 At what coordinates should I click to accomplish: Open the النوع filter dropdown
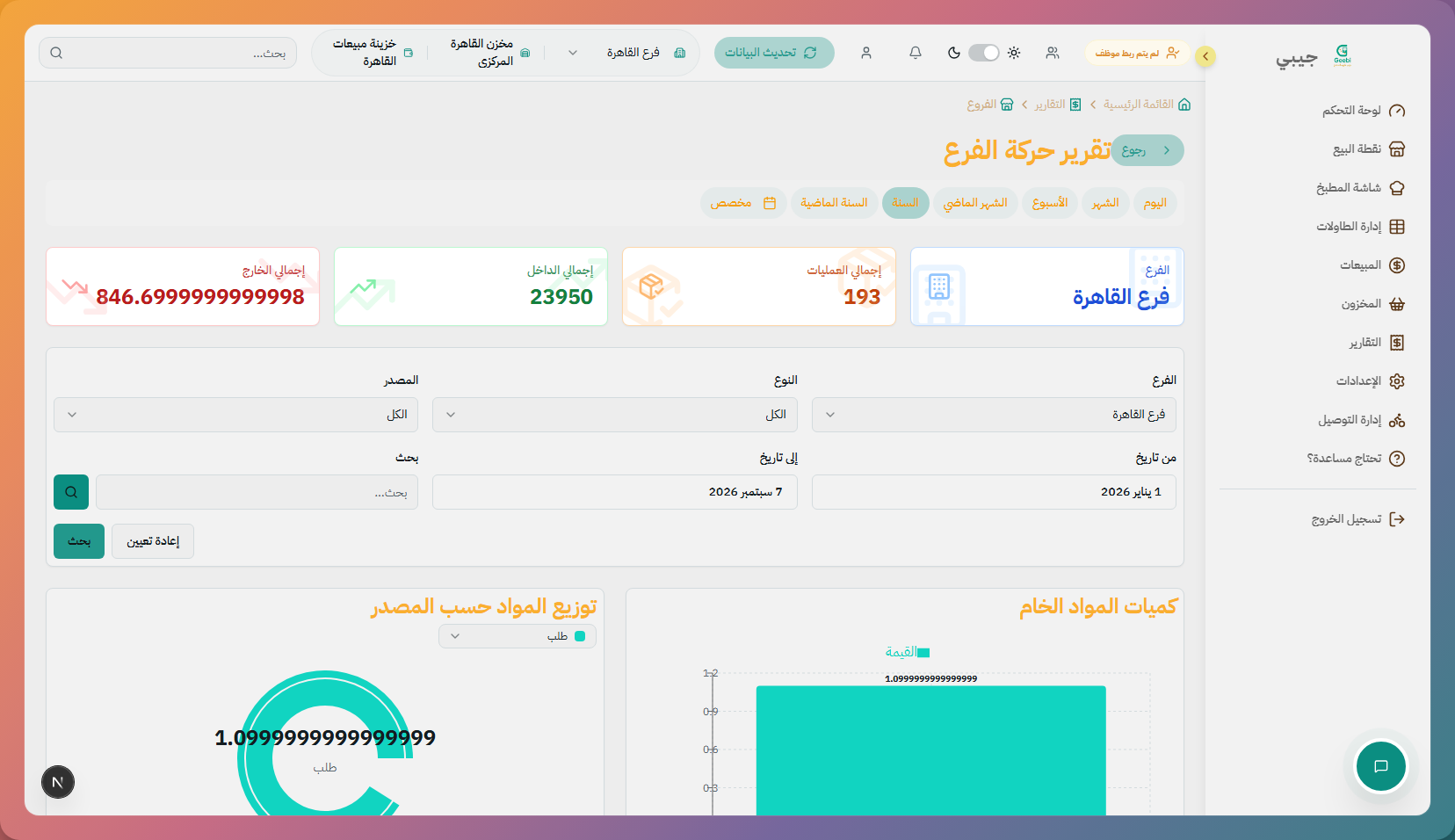pos(615,415)
